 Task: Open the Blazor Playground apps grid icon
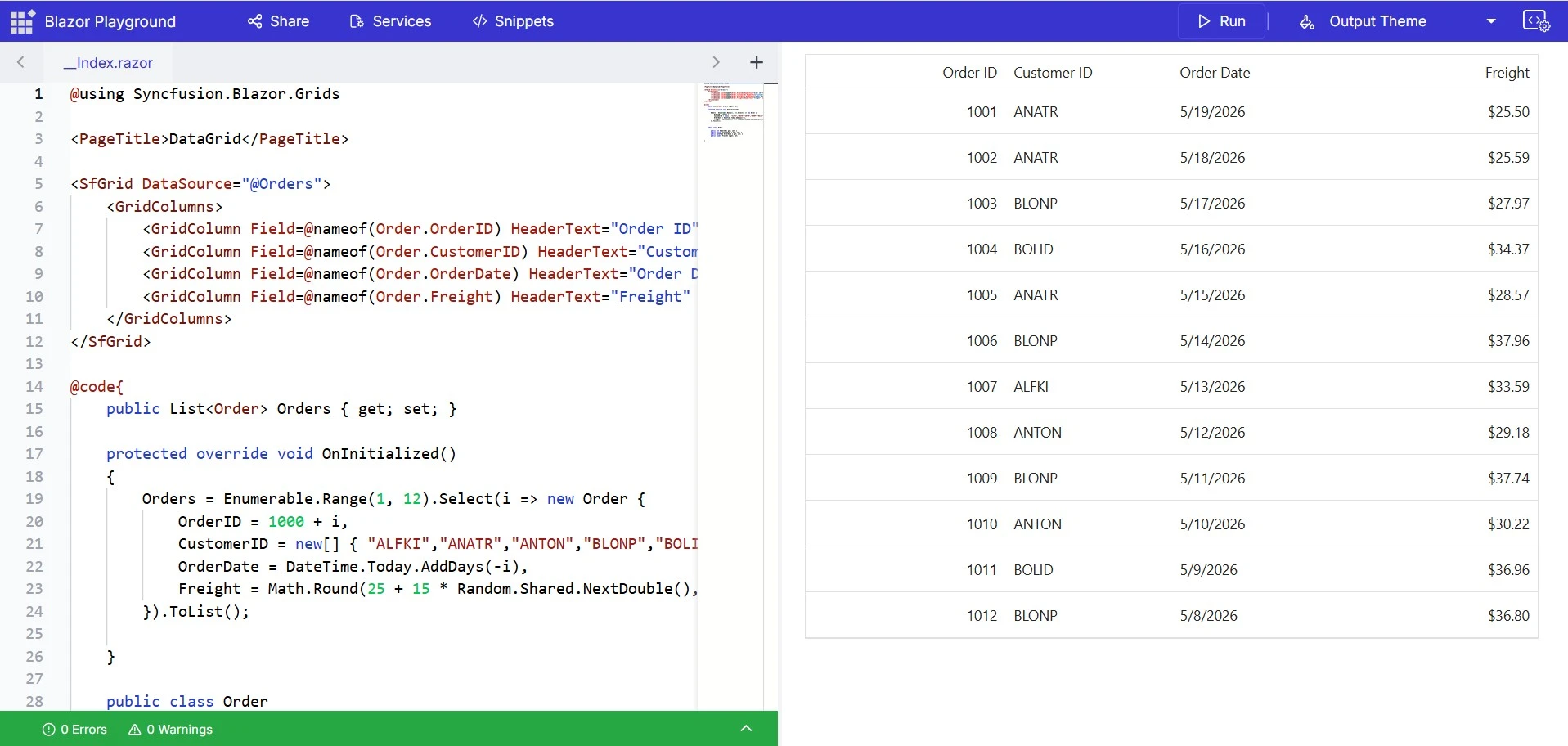22,21
